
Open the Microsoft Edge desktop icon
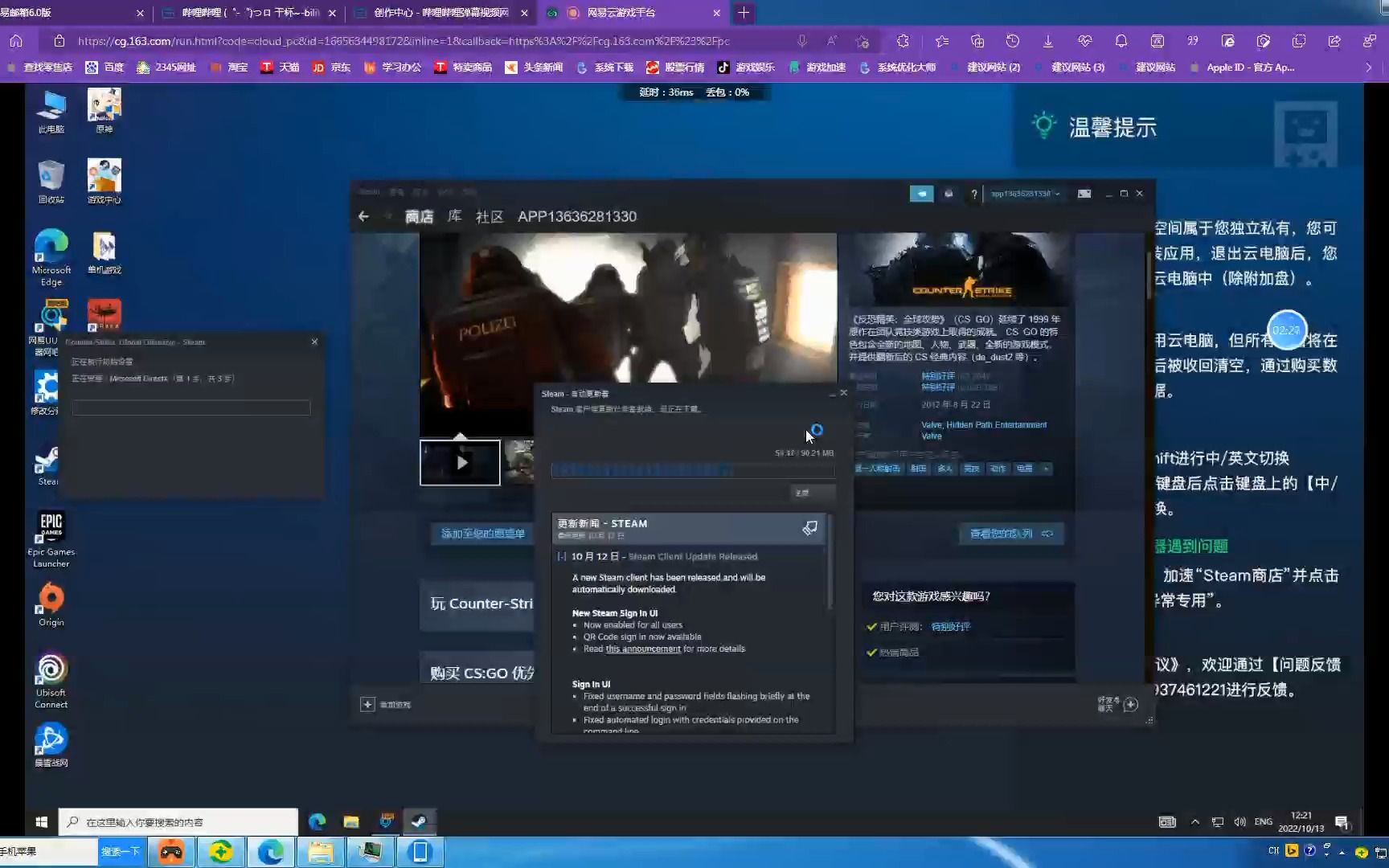pyautogui.click(x=51, y=257)
